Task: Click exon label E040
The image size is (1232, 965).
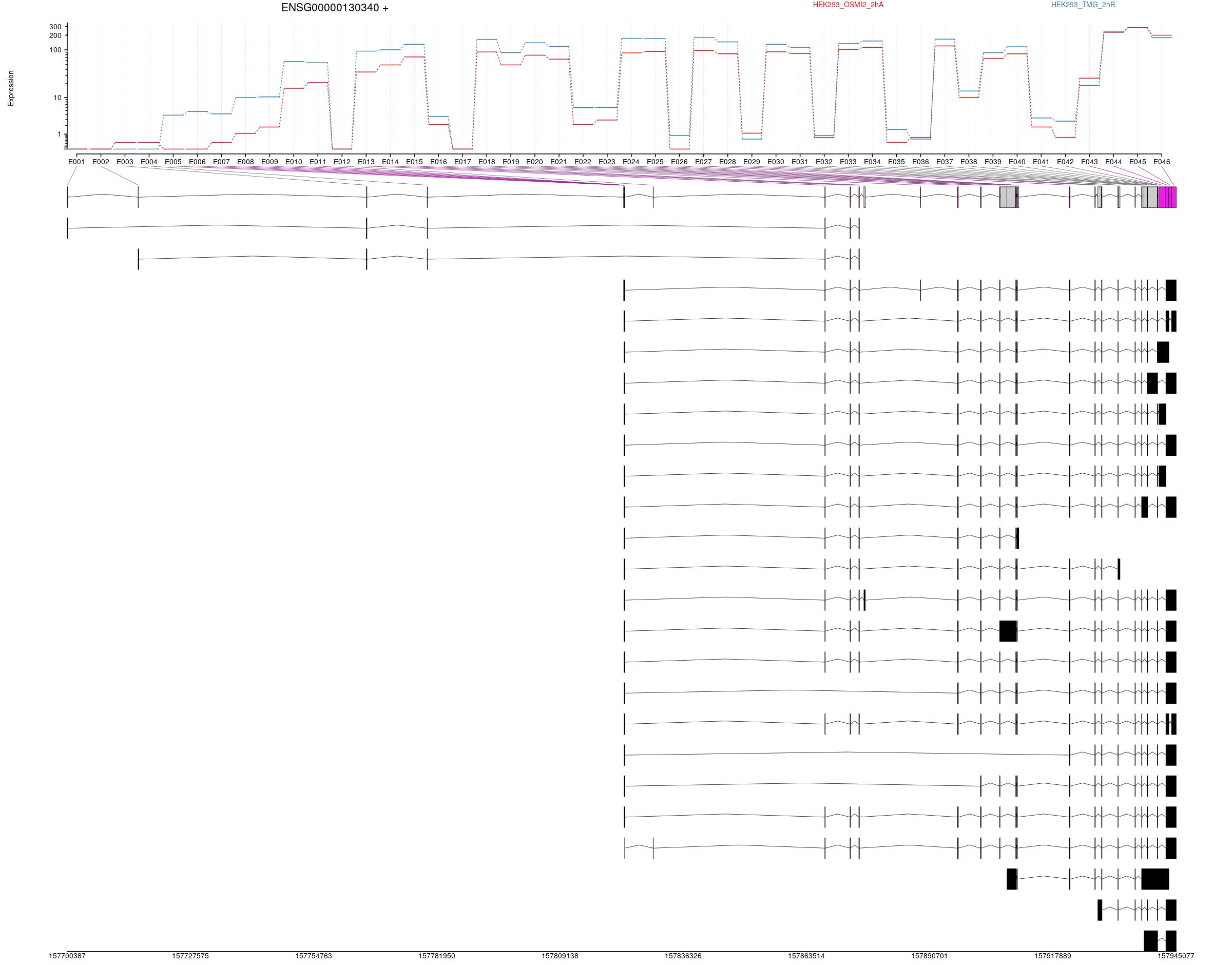Action: [x=1017, y=162]
